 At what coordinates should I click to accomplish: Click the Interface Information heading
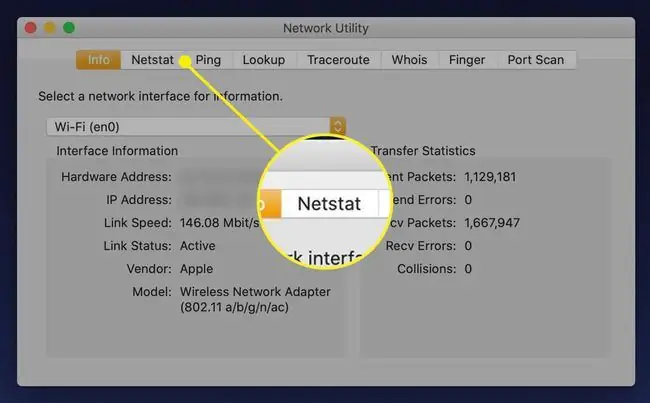tap(117, 151)
